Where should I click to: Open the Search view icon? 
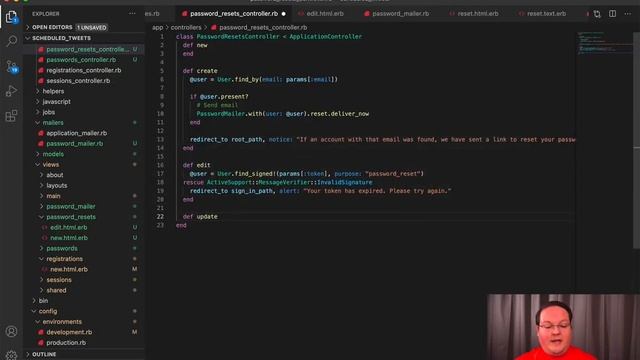(11, 41)
